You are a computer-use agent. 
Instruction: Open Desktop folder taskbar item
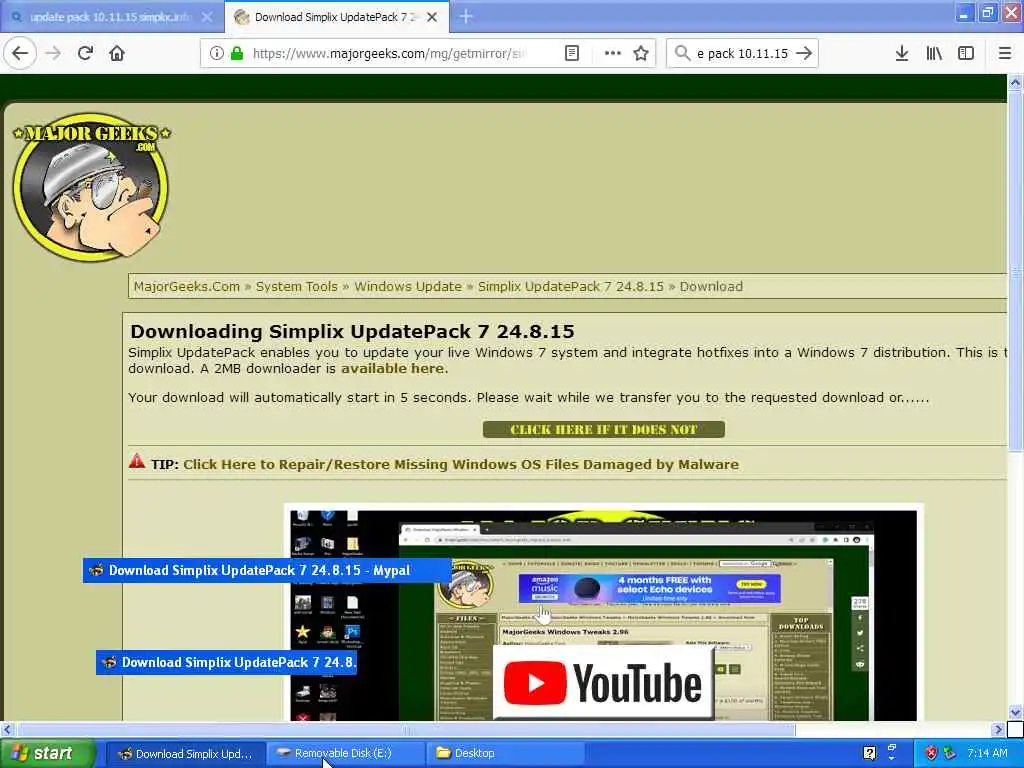(x=505, y=754)
